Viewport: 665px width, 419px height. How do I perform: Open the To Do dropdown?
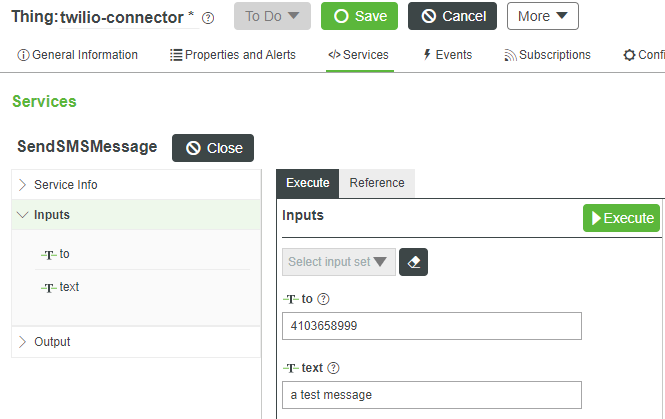click(x=272, y=16)
